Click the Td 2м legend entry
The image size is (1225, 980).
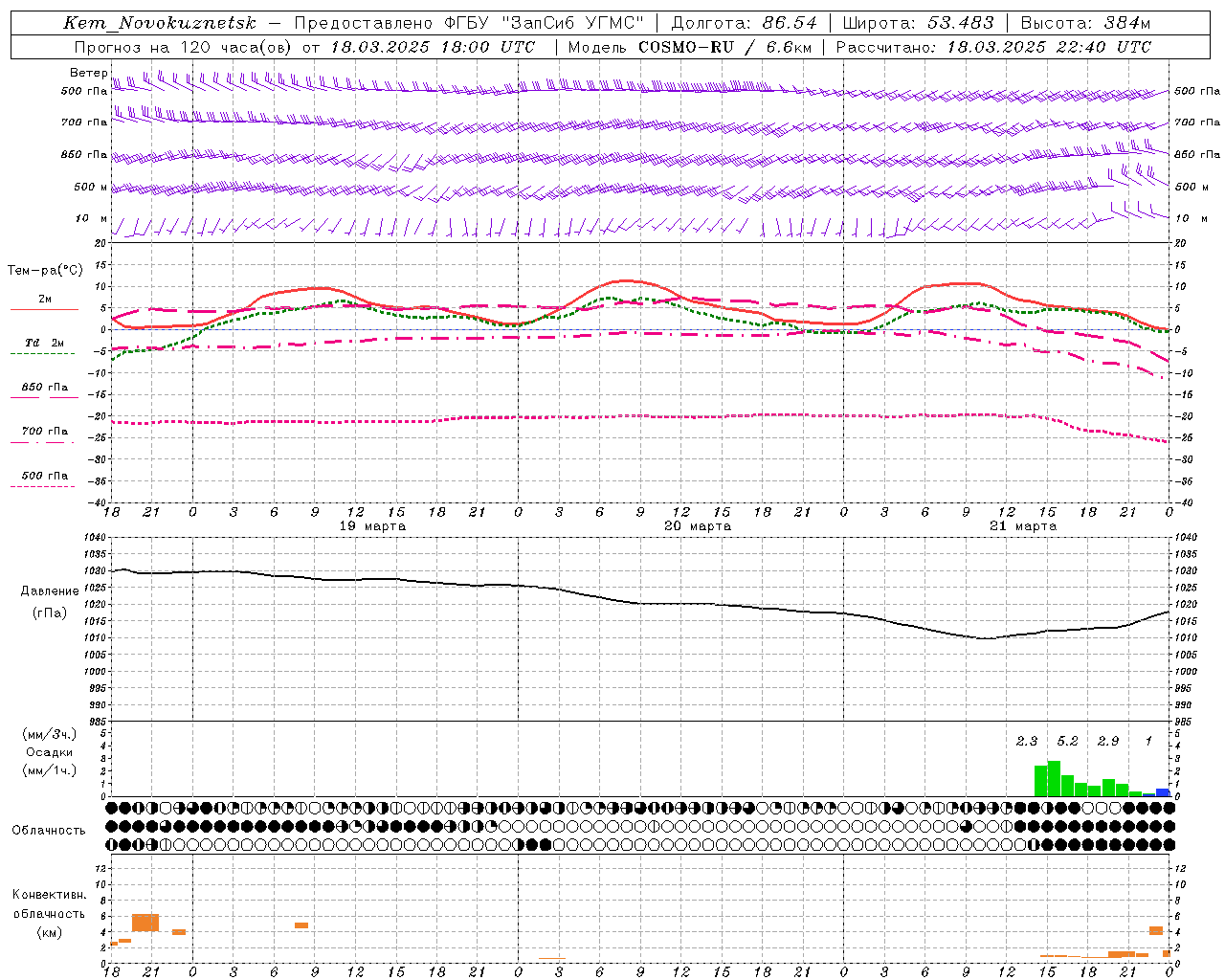(x=44, y=343)
